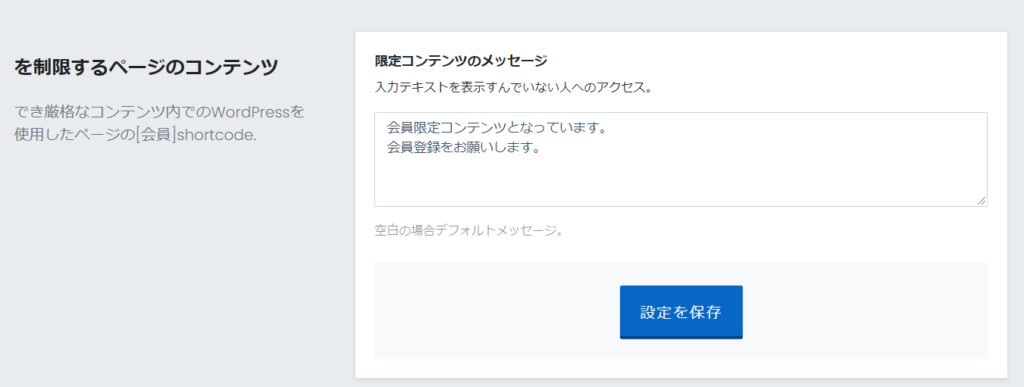This screenshot has height=387, width=1024.
Task: Click the textarea resize handle corner
Action: click(x=982, y=202)
